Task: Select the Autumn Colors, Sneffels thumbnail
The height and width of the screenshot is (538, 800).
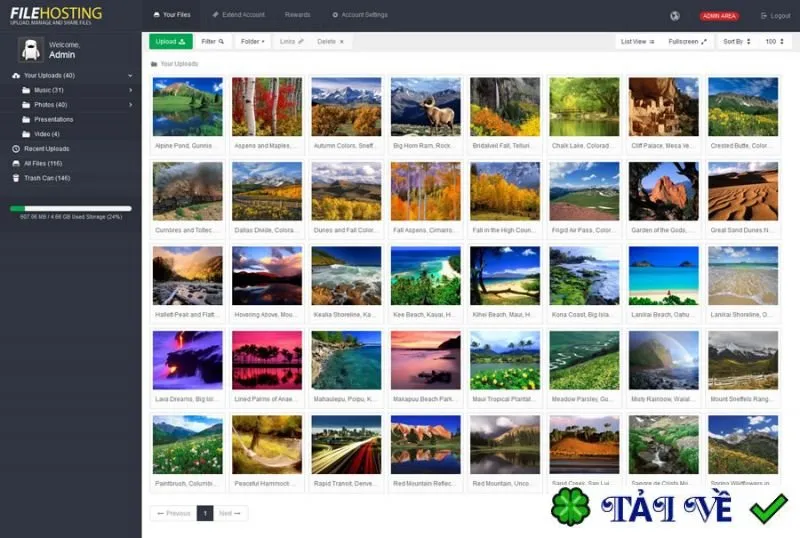Action: [x=346, y=106]
